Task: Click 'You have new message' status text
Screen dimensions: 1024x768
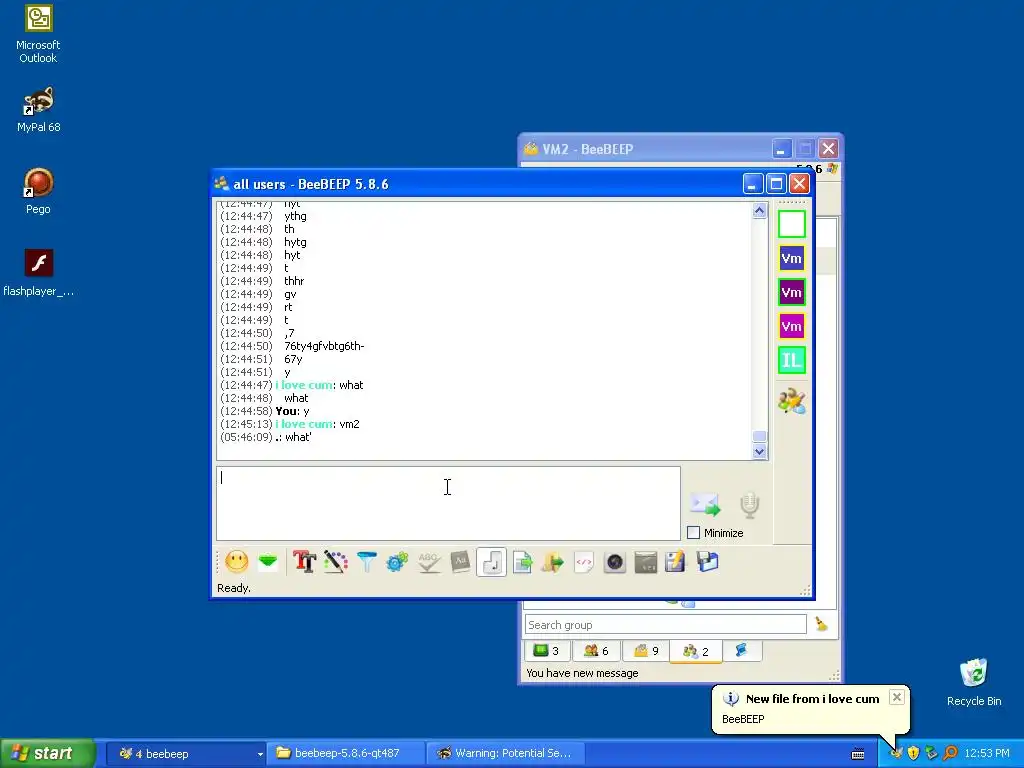Action: click(582, 673)
